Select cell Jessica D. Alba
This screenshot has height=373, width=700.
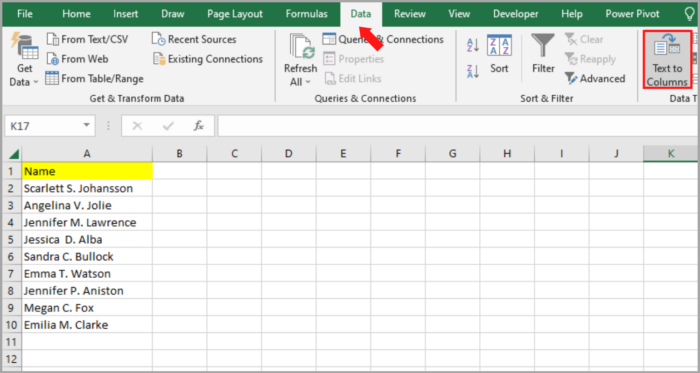point(87,240)
